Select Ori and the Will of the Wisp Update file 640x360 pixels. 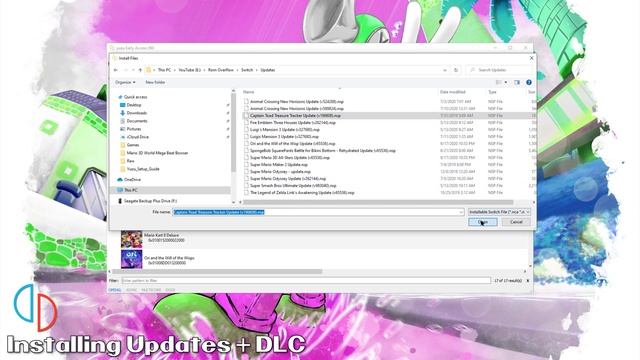pyautogui.click(x=292, y=144)
